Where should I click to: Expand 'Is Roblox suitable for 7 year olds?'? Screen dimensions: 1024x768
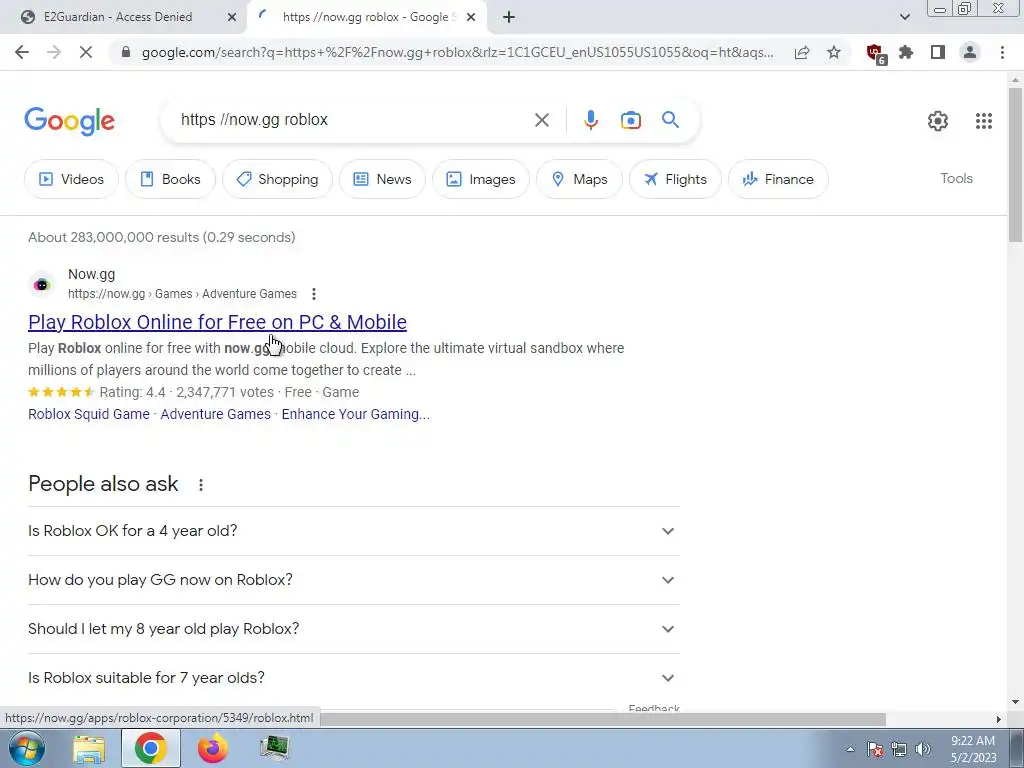tap(354, 678)
